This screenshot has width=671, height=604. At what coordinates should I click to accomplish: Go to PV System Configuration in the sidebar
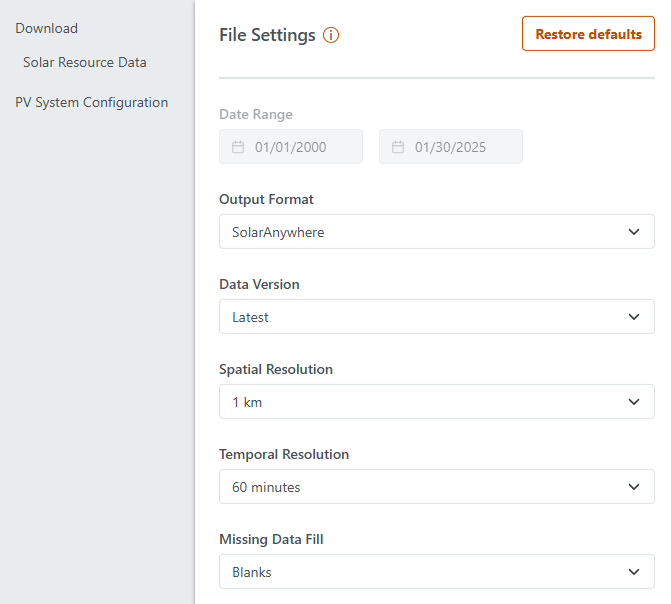[x=91, y=102]
